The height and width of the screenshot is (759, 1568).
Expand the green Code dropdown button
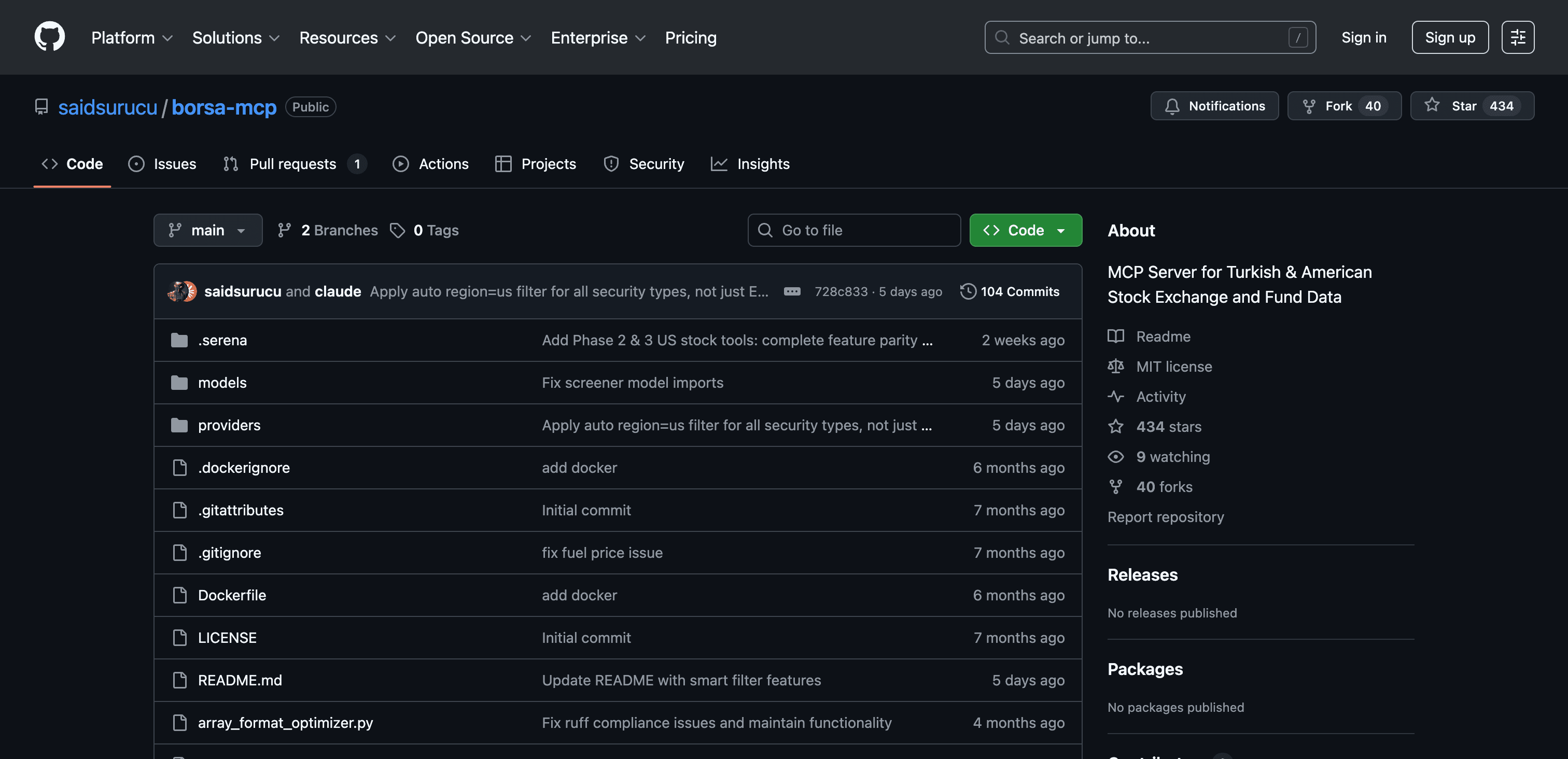click(x=1025, y=230)
